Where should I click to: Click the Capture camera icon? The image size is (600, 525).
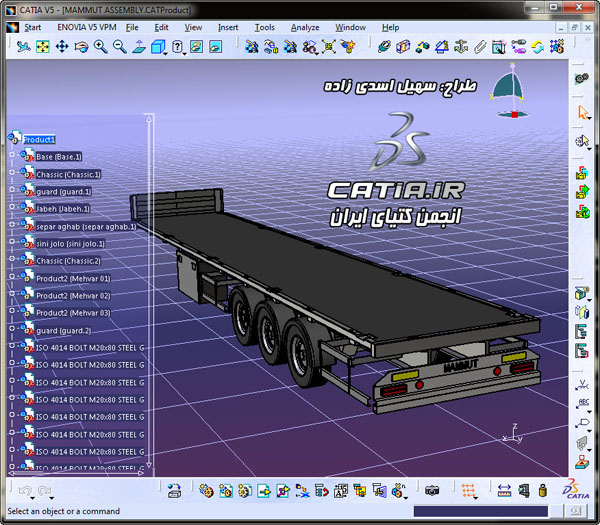(x=432, y=491)
